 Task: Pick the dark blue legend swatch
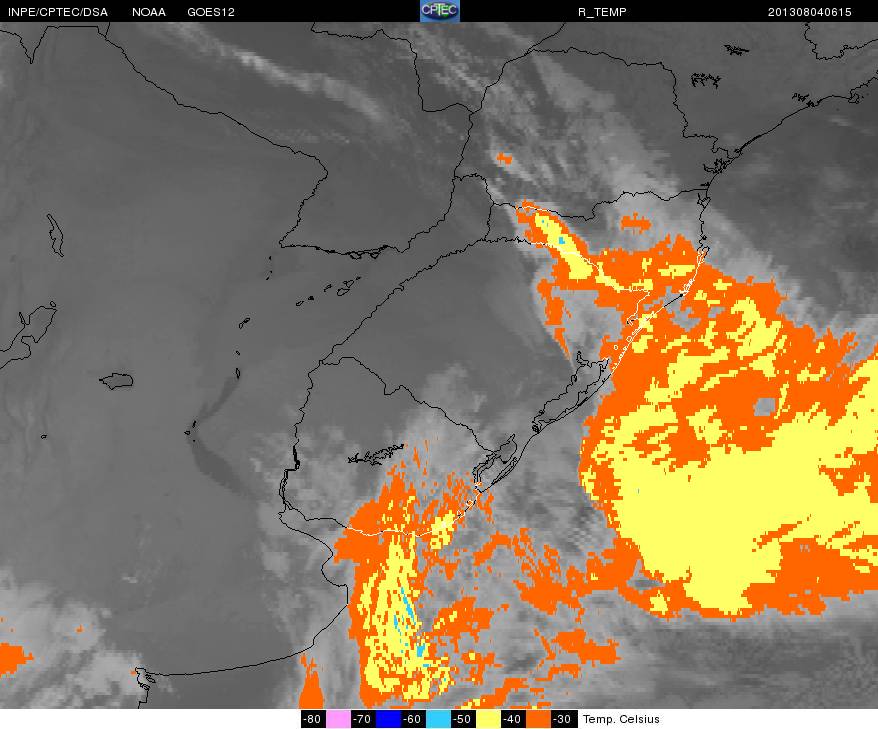tap(388, 719)
